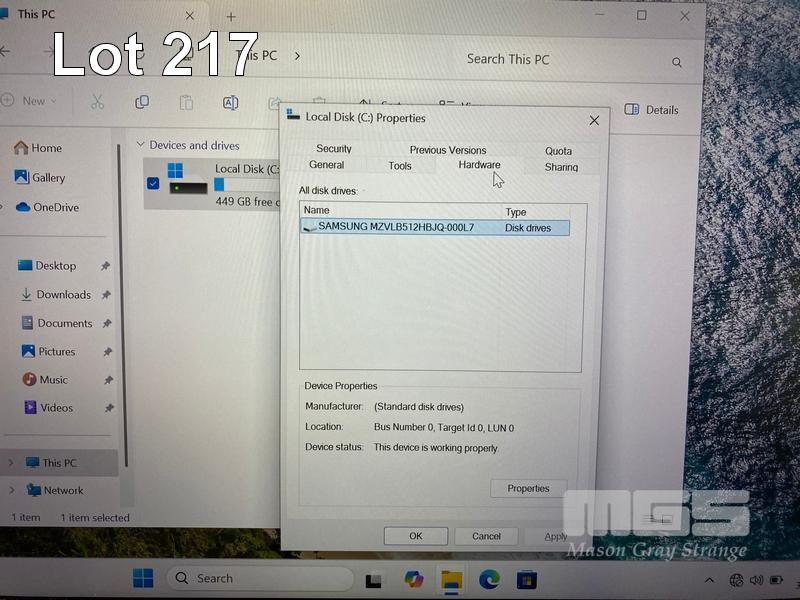
Task: Click the back arrow in Explorer
Action: pyautogui.click(x=5, y=51)
